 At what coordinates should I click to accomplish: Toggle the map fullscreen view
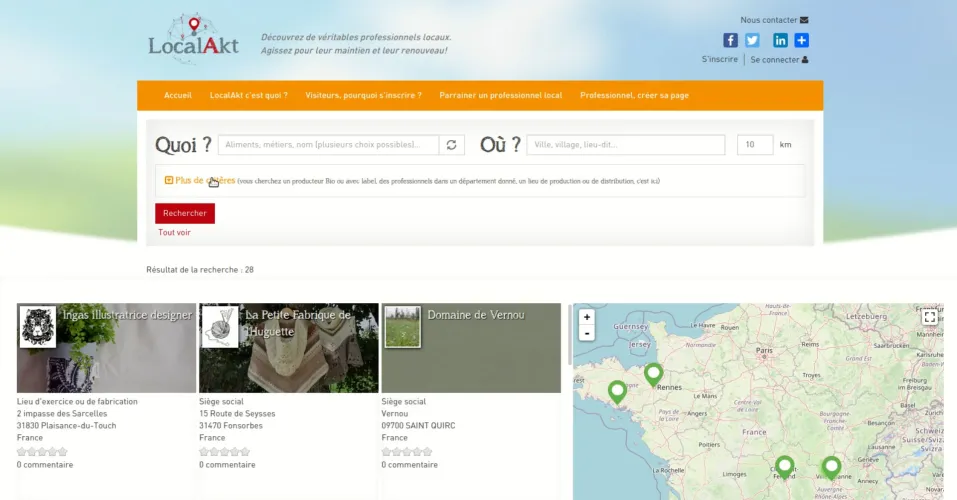tap(929, 317)
